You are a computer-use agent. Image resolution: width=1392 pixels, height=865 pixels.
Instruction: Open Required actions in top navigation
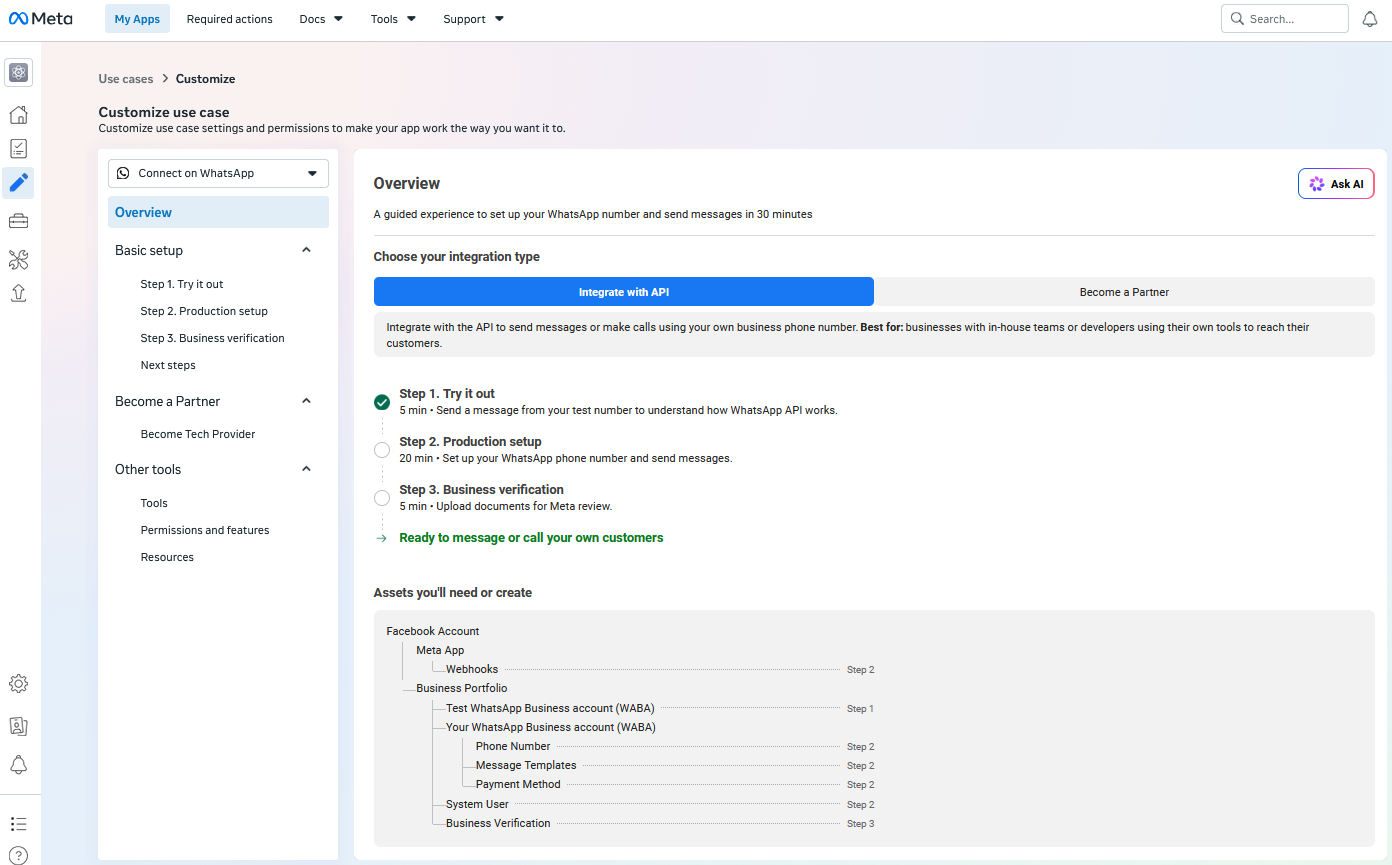pyautogui.click(x=229, y=19)
